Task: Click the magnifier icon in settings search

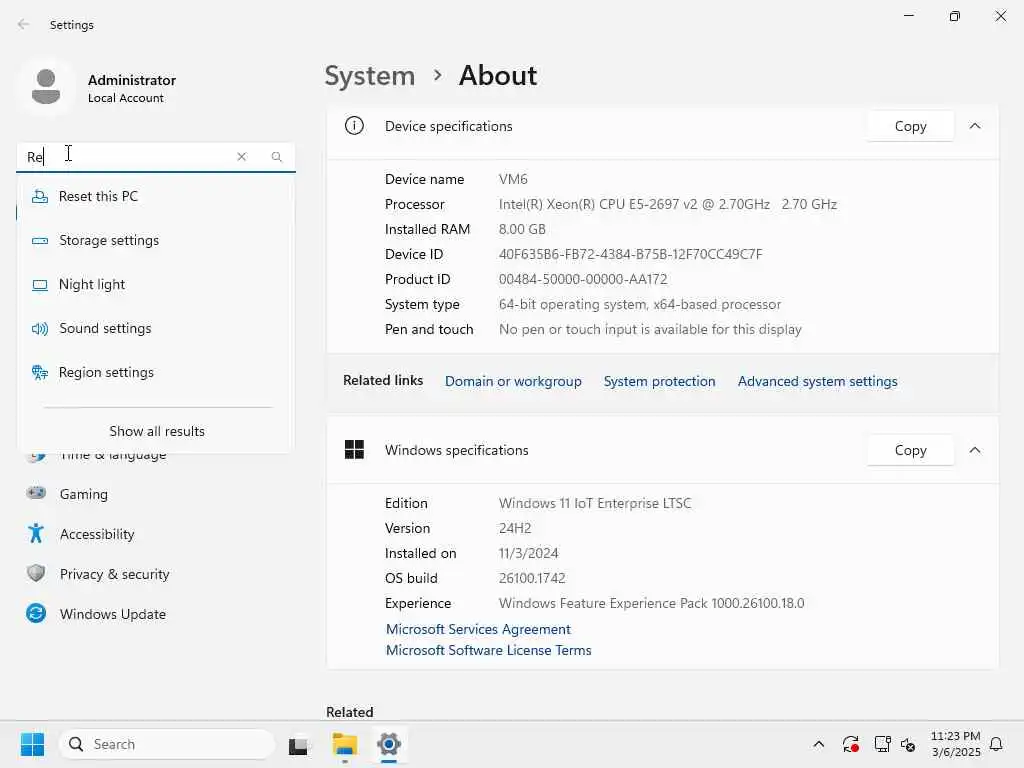Action: pos(277,157)
